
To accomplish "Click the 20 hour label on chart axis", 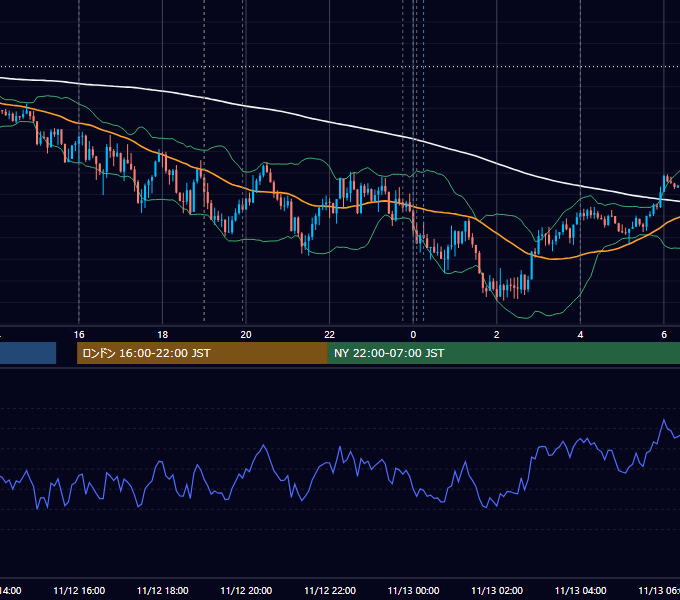I will coord(246,335).
